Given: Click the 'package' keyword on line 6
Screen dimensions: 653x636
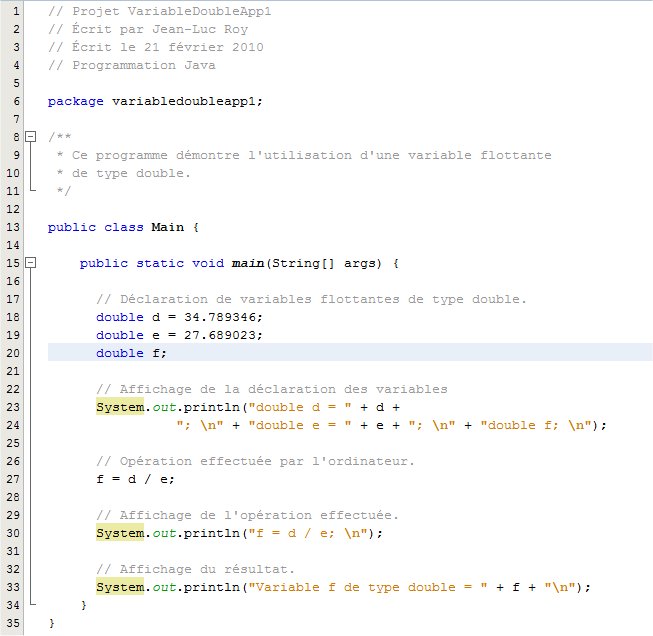Looking at the screenshot, I should coord(75,102).
